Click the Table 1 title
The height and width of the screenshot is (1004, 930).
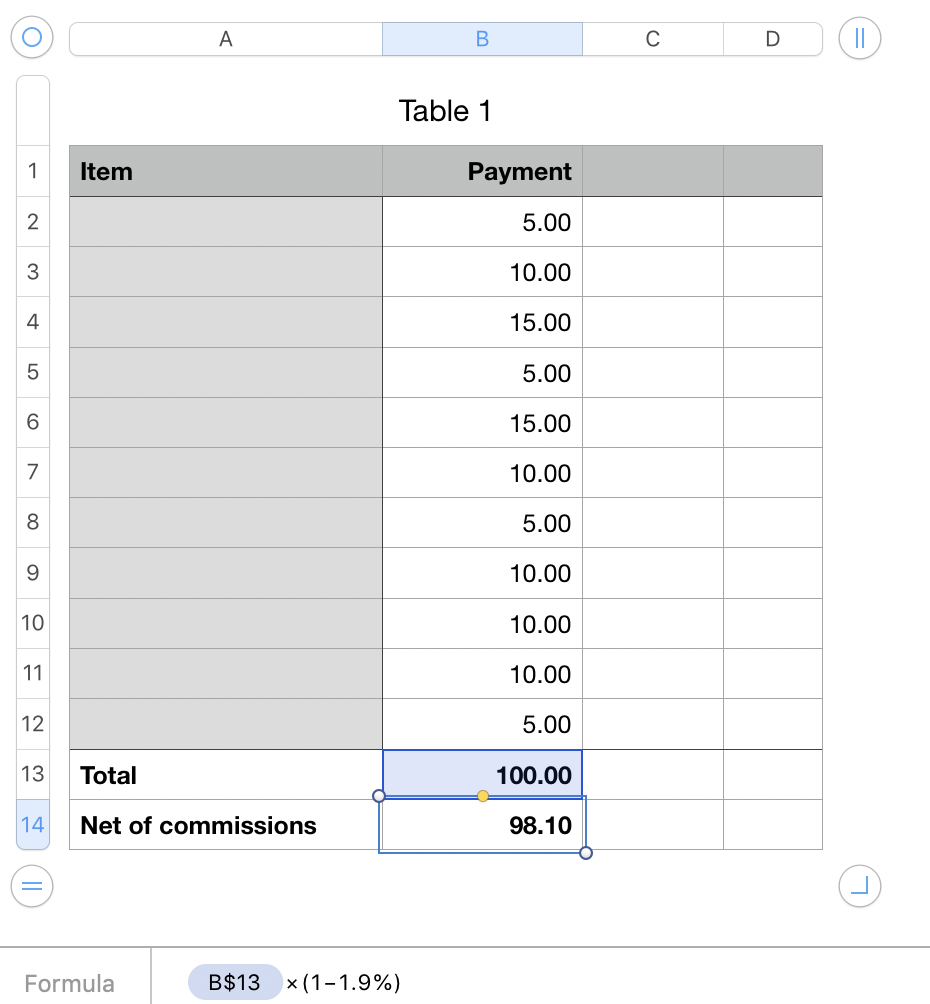coord(445,111)
